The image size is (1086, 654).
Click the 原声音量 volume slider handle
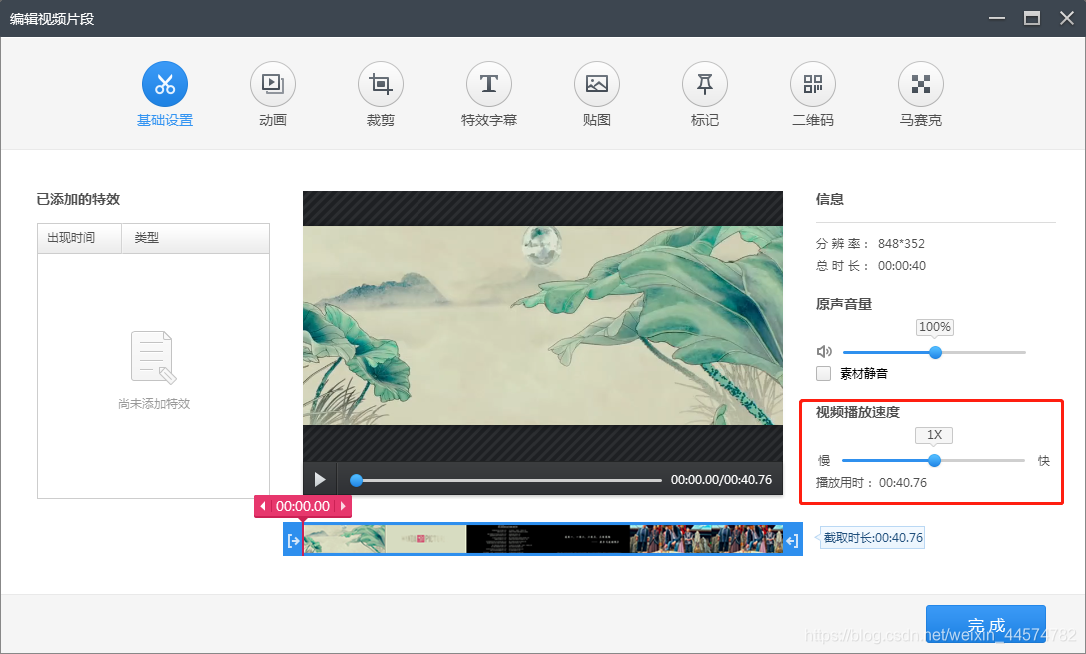[x=935, y=352]
